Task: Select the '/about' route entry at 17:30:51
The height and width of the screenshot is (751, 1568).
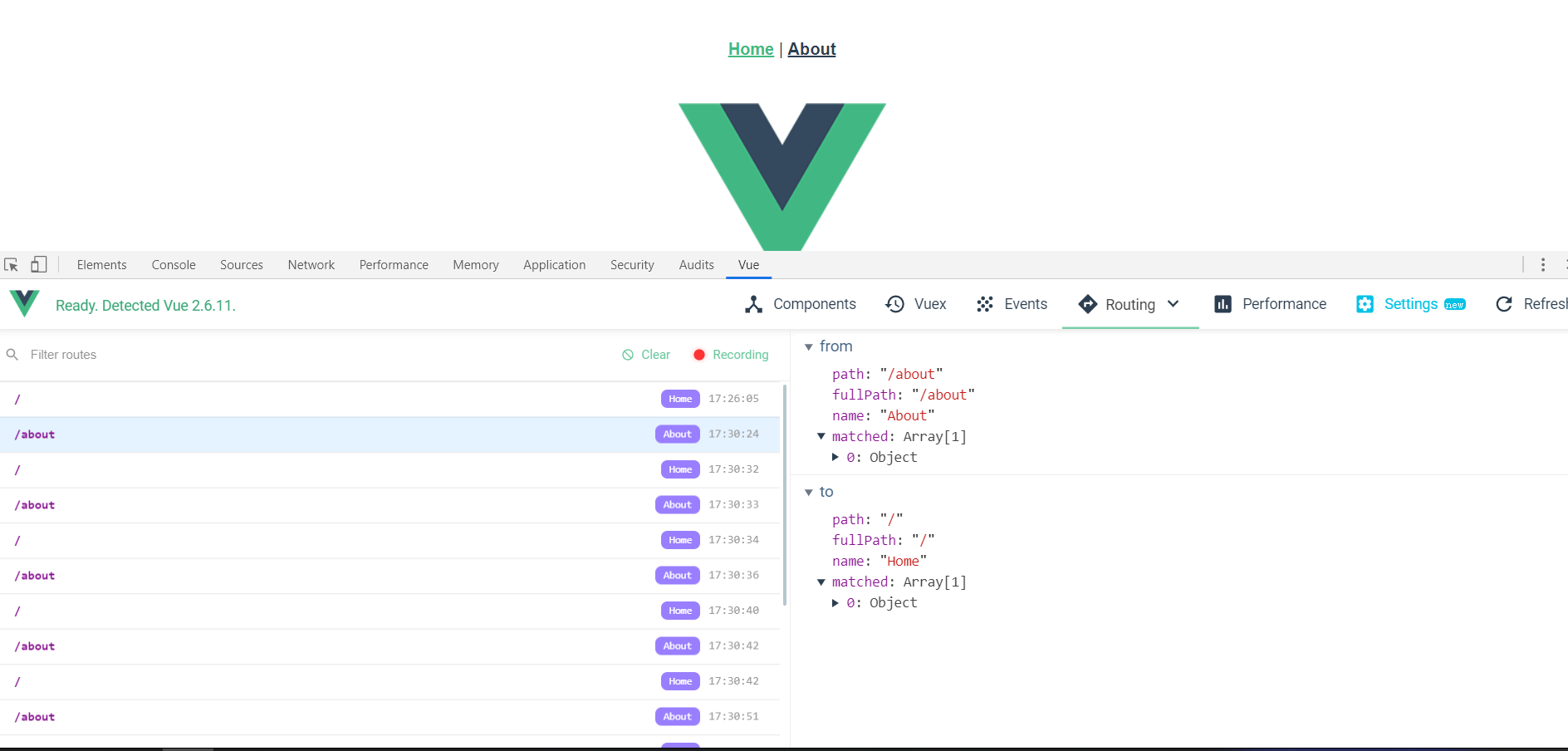Action: [390, 717]
